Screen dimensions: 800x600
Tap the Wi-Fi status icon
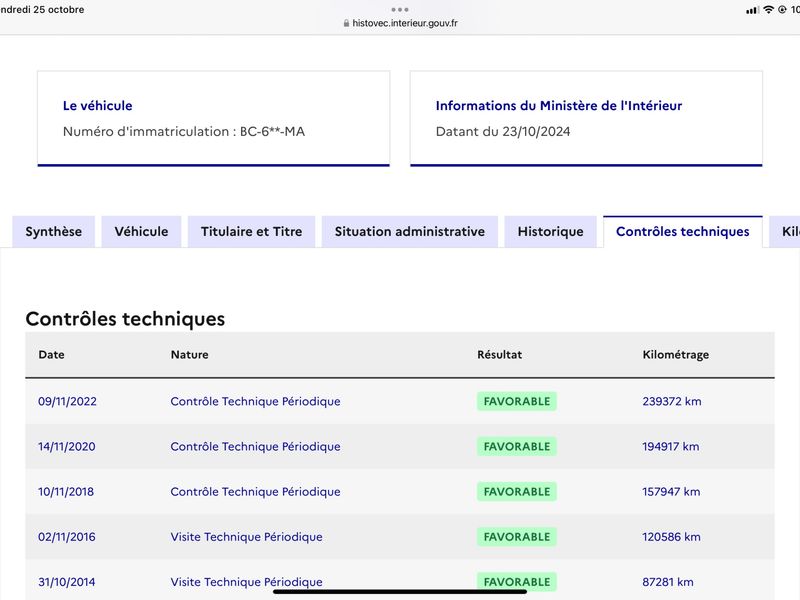[768, 10]
